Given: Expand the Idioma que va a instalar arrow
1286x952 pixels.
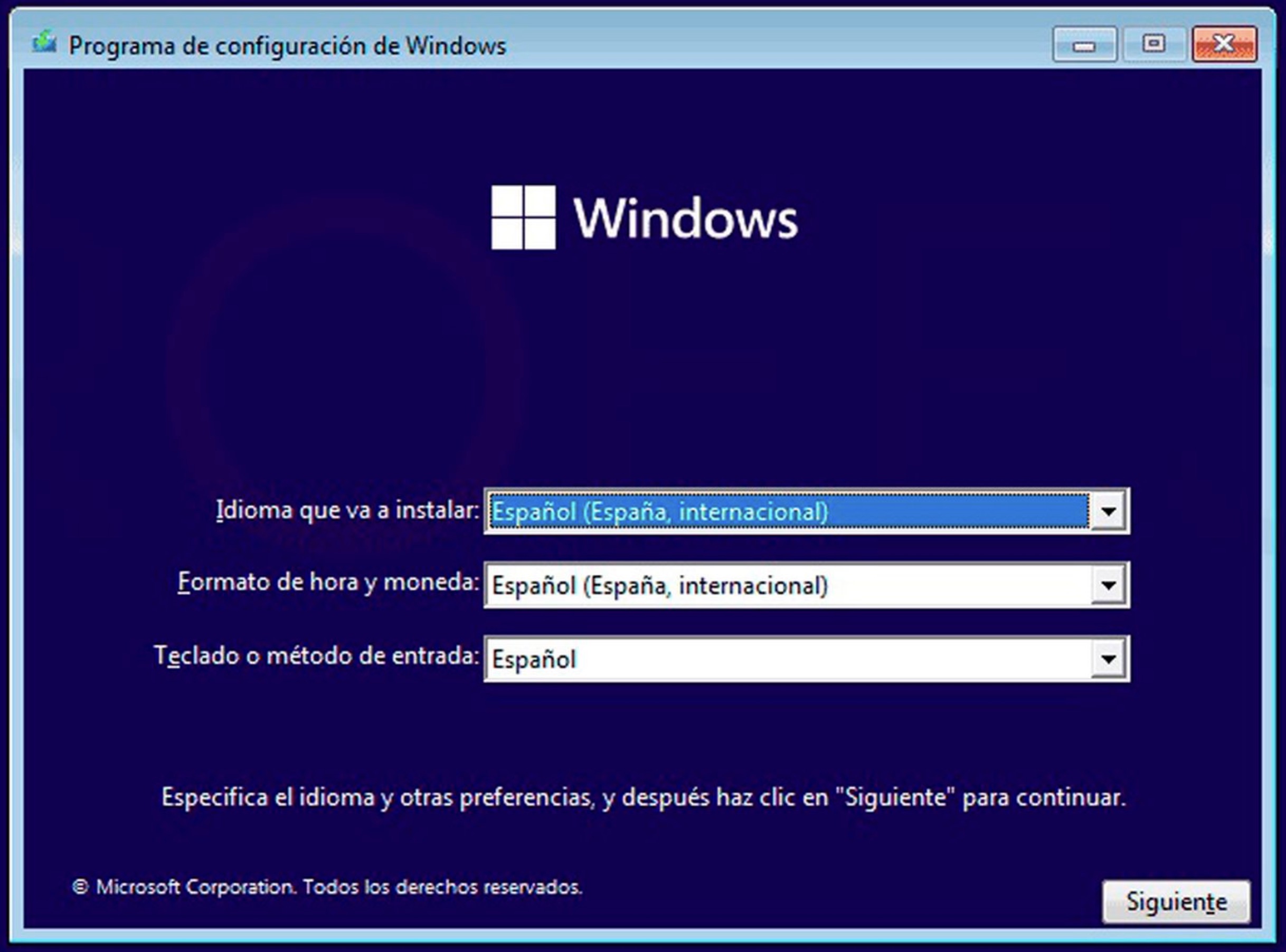Looking at the screenshot, I should tap(1108, 511).
